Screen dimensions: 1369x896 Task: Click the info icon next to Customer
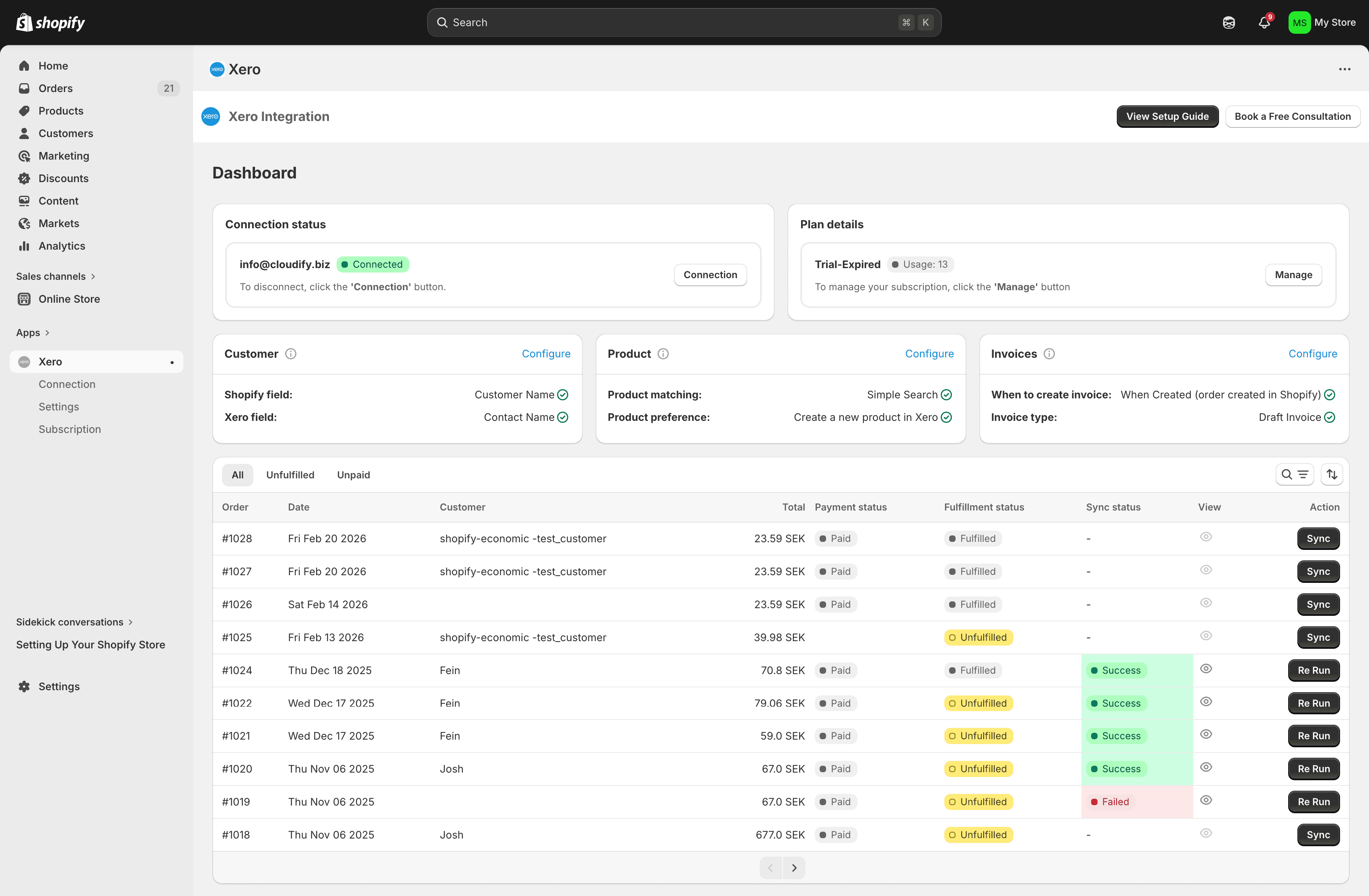click(290, 354)
